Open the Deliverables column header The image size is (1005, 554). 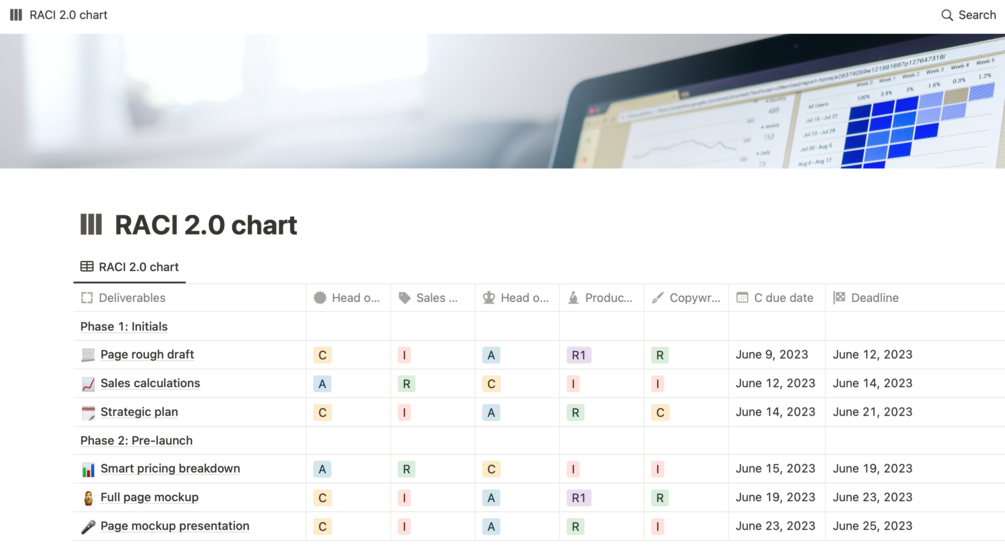tap(132, 298)
